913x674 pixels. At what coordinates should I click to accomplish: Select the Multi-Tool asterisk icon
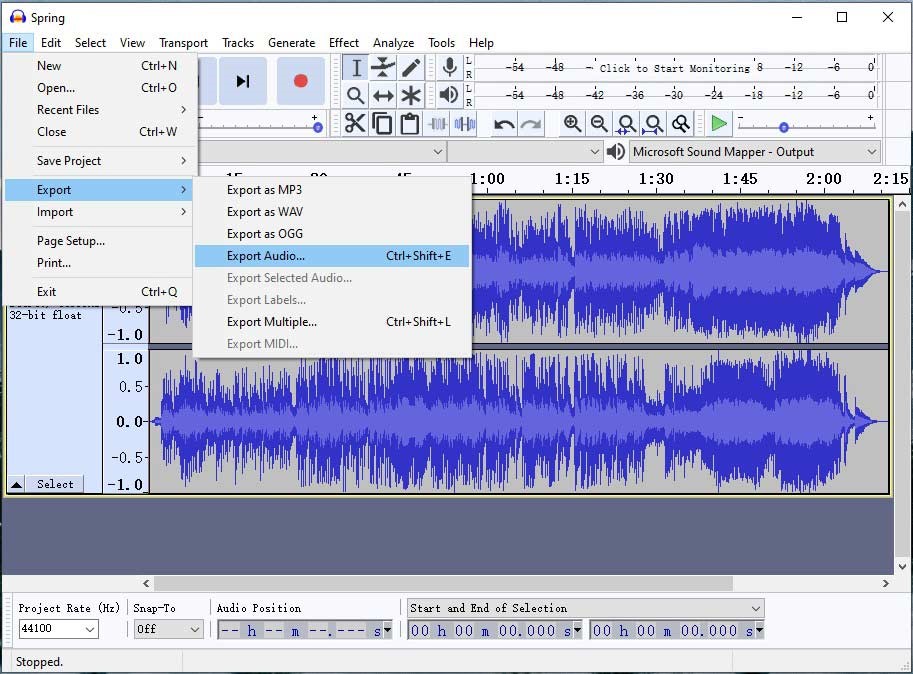[x=411, y=95]
